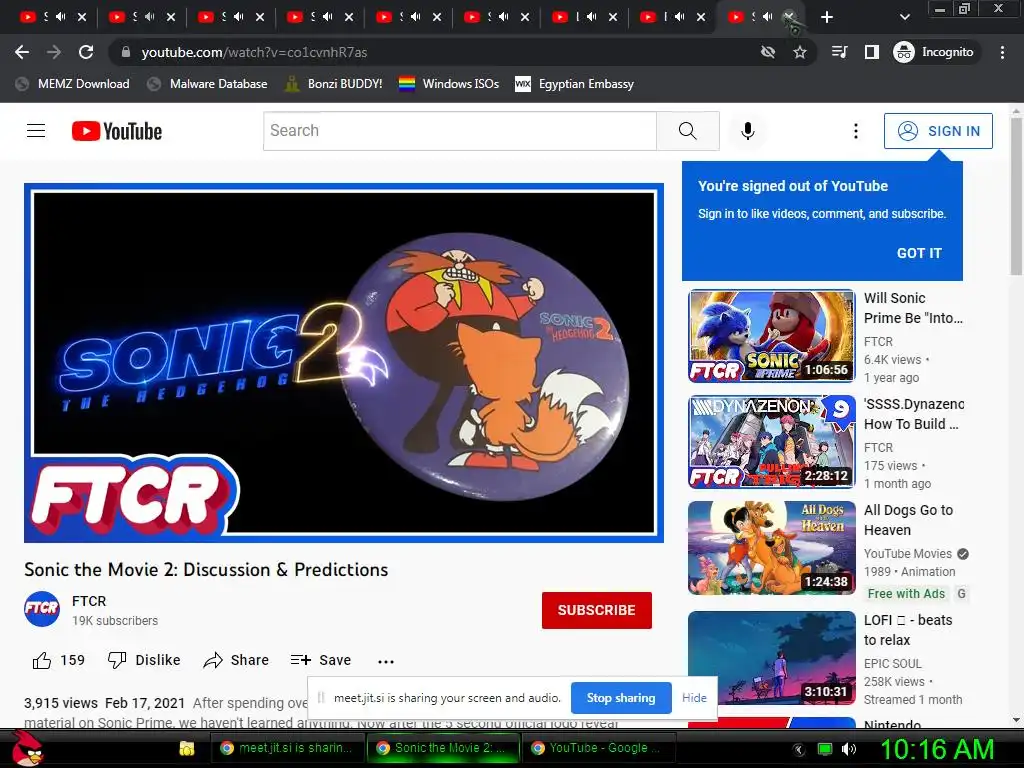
Task: Expand the tab search chevron
Action: (905, 17)
